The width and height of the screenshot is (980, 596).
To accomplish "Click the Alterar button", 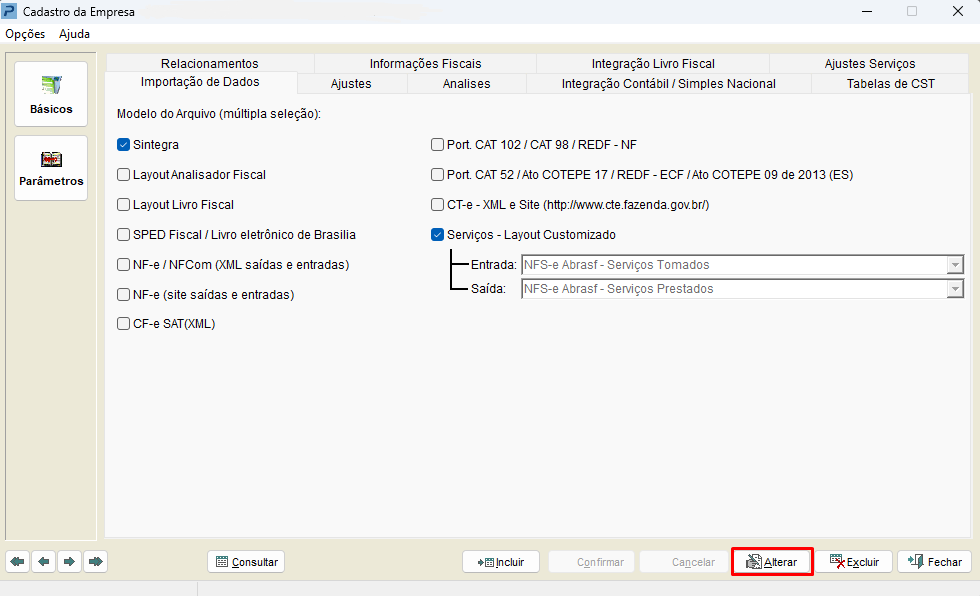I will click(x=772, y=562).
